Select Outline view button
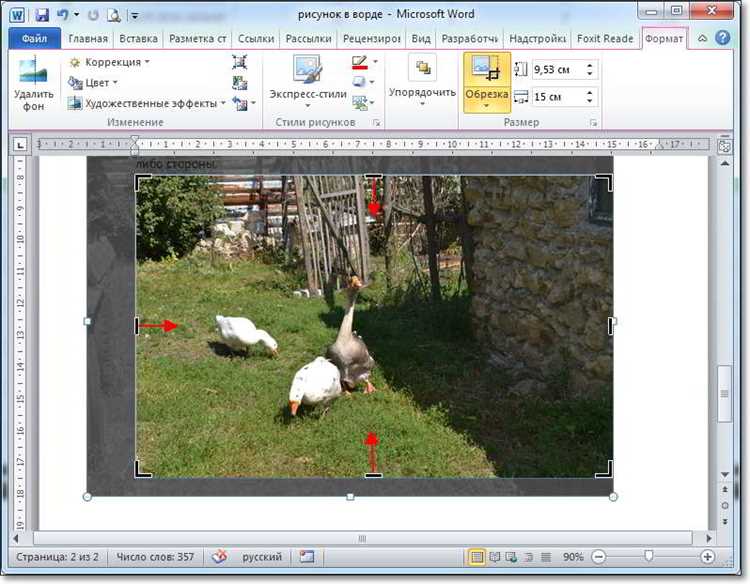The height and width of the screenshot is (584, 750). coord(529,557)
